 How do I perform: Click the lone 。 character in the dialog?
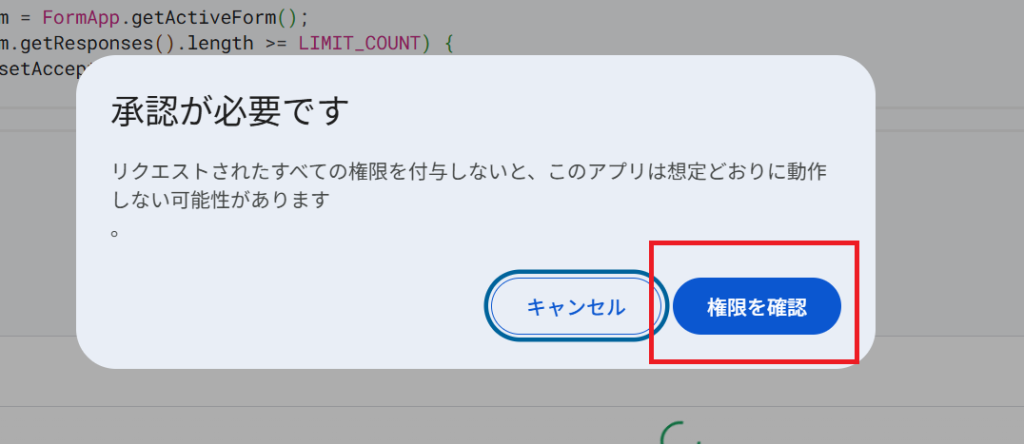pos(114,232)
